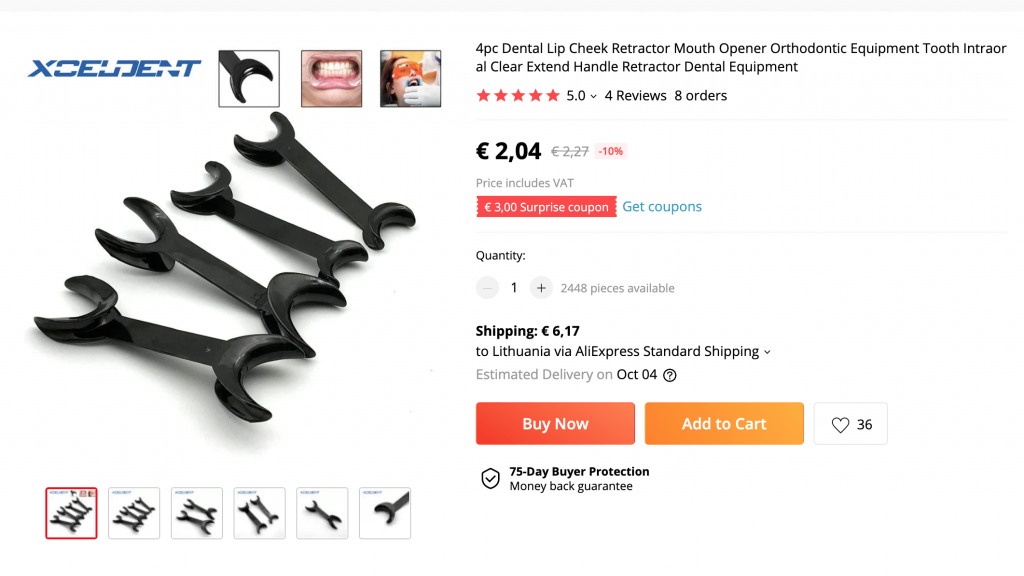Click the Add to Cart button
The width and height of the screenshot is (1024, 576).
(x=724, y=424)
